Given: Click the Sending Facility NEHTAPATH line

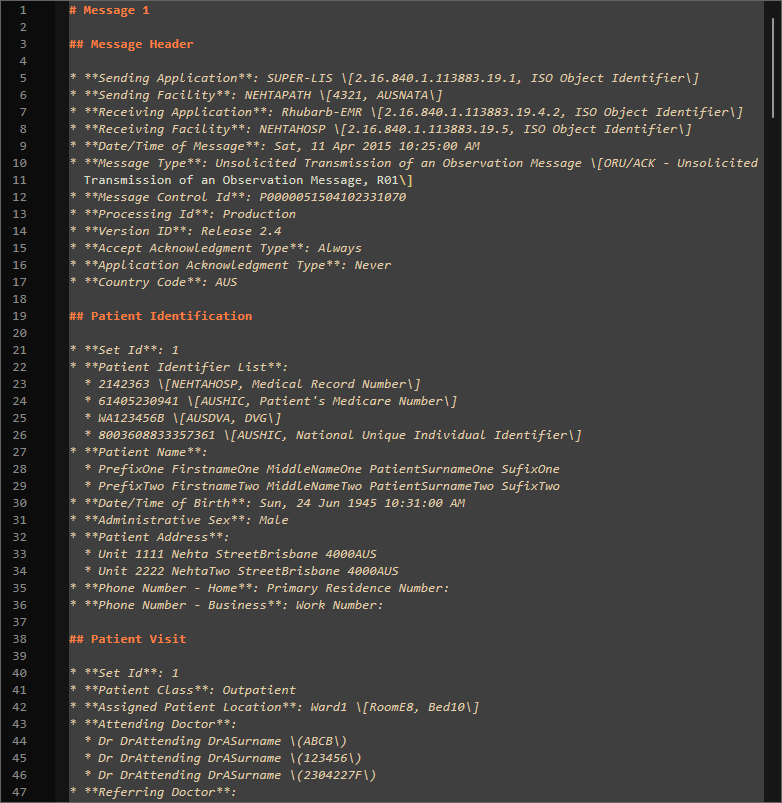Looking at the screenshot, I should click(x=256, y=95).
